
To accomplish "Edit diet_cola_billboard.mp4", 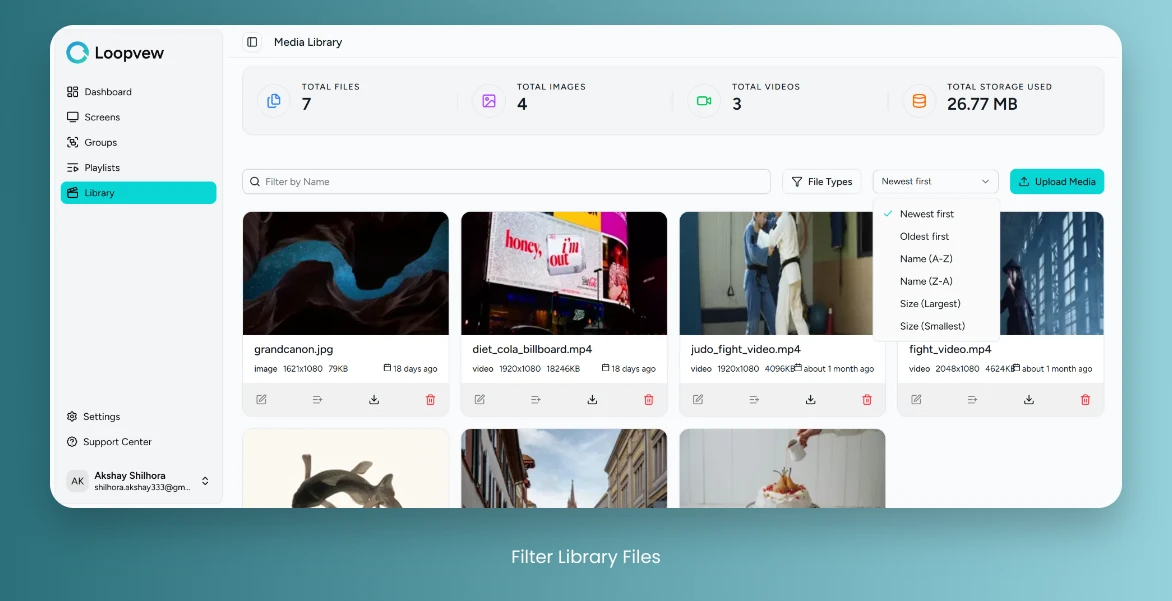I will (x=479, y=400).
